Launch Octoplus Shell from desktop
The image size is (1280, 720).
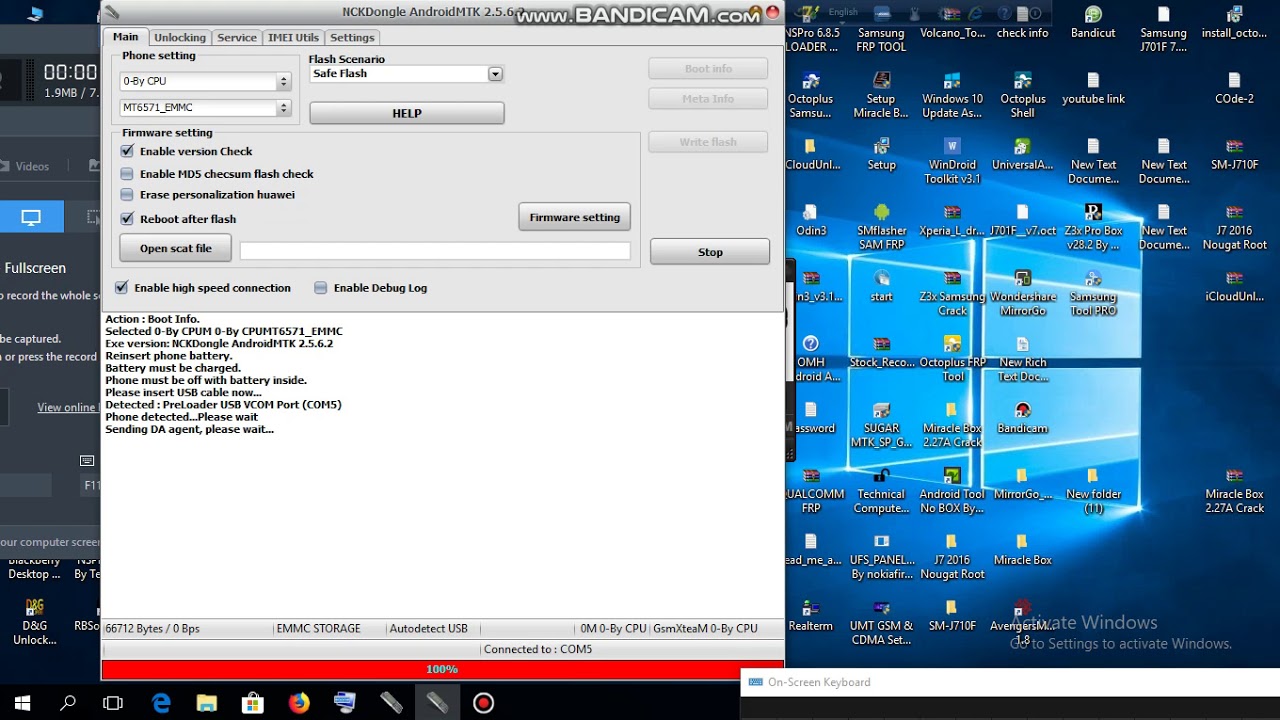tap(1023, 95)
